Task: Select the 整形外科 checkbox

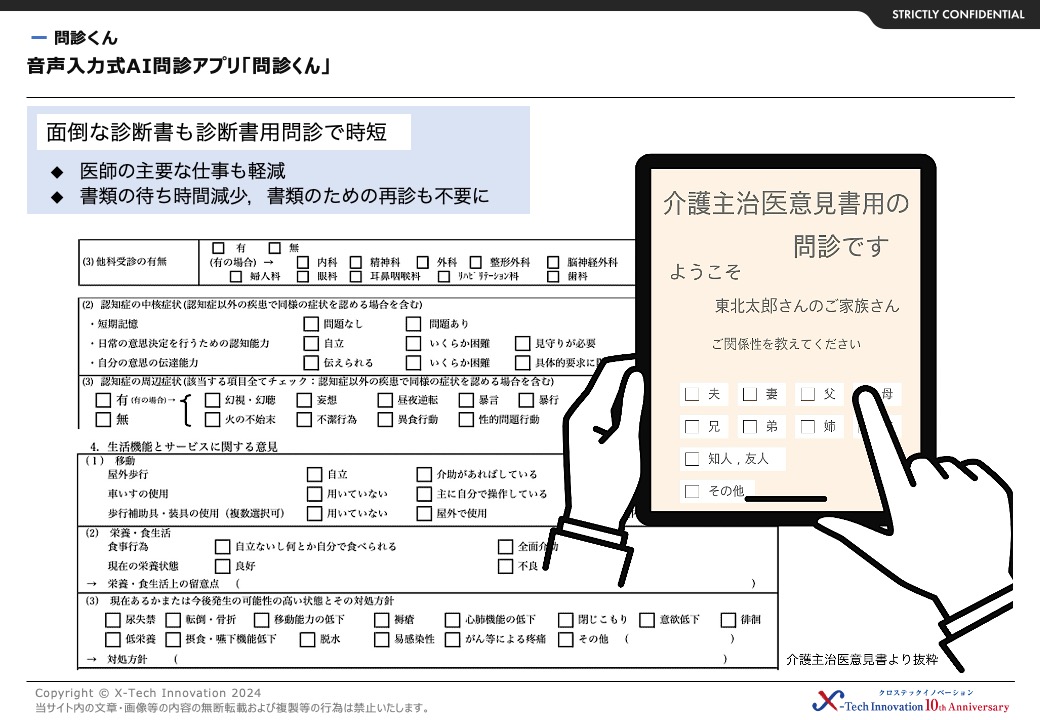Action: pyautogui.click(x=476, y=263)
